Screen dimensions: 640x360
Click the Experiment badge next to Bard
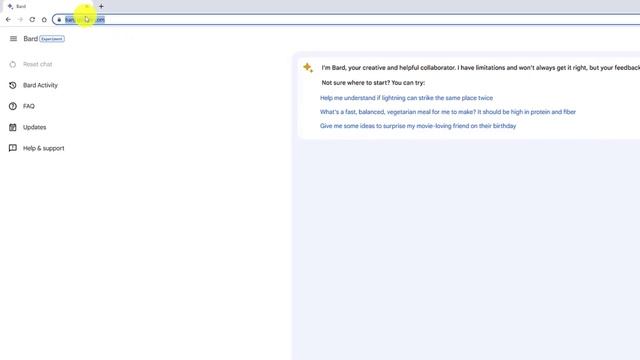click(52, 39)
